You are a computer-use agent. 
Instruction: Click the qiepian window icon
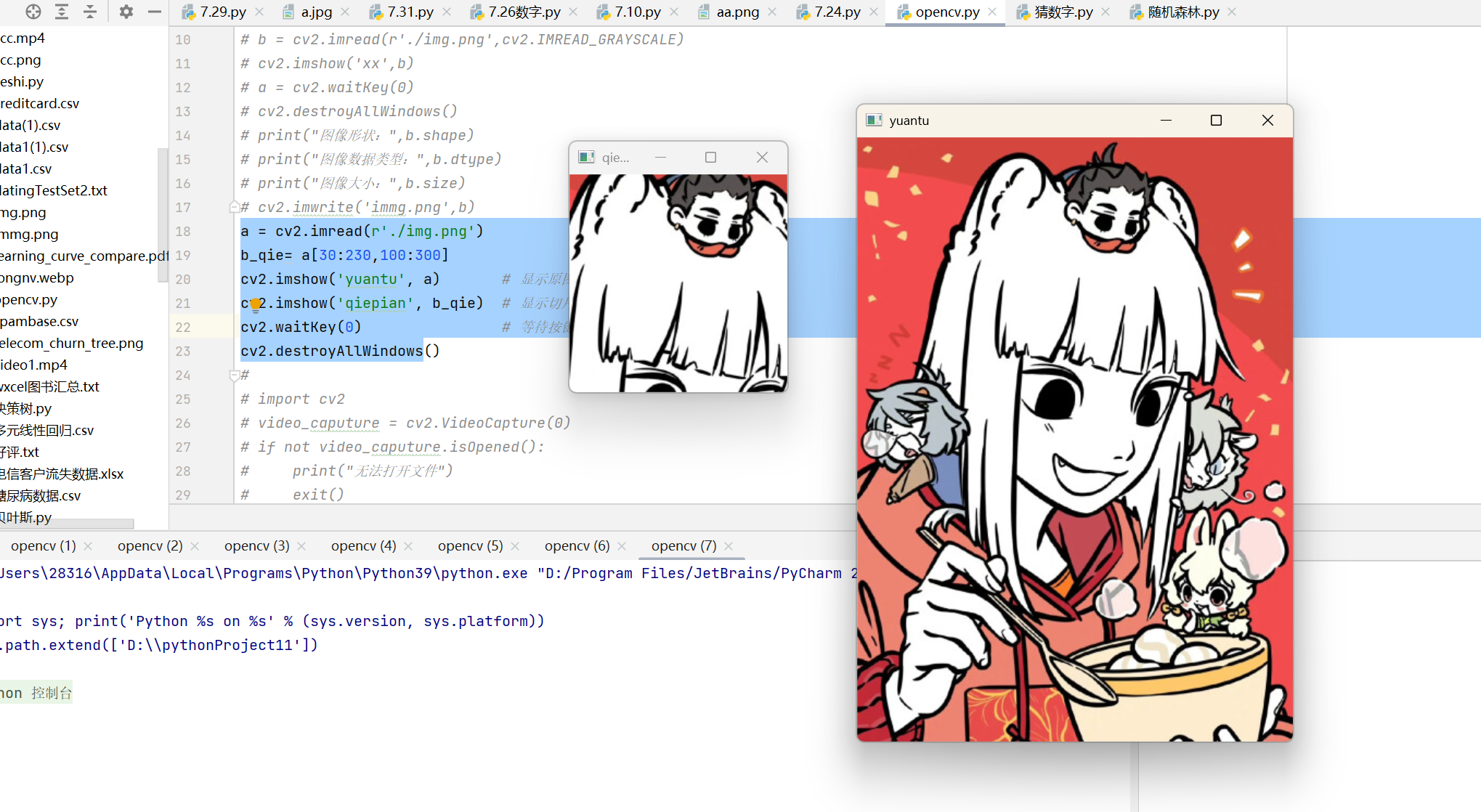point(586,157)
